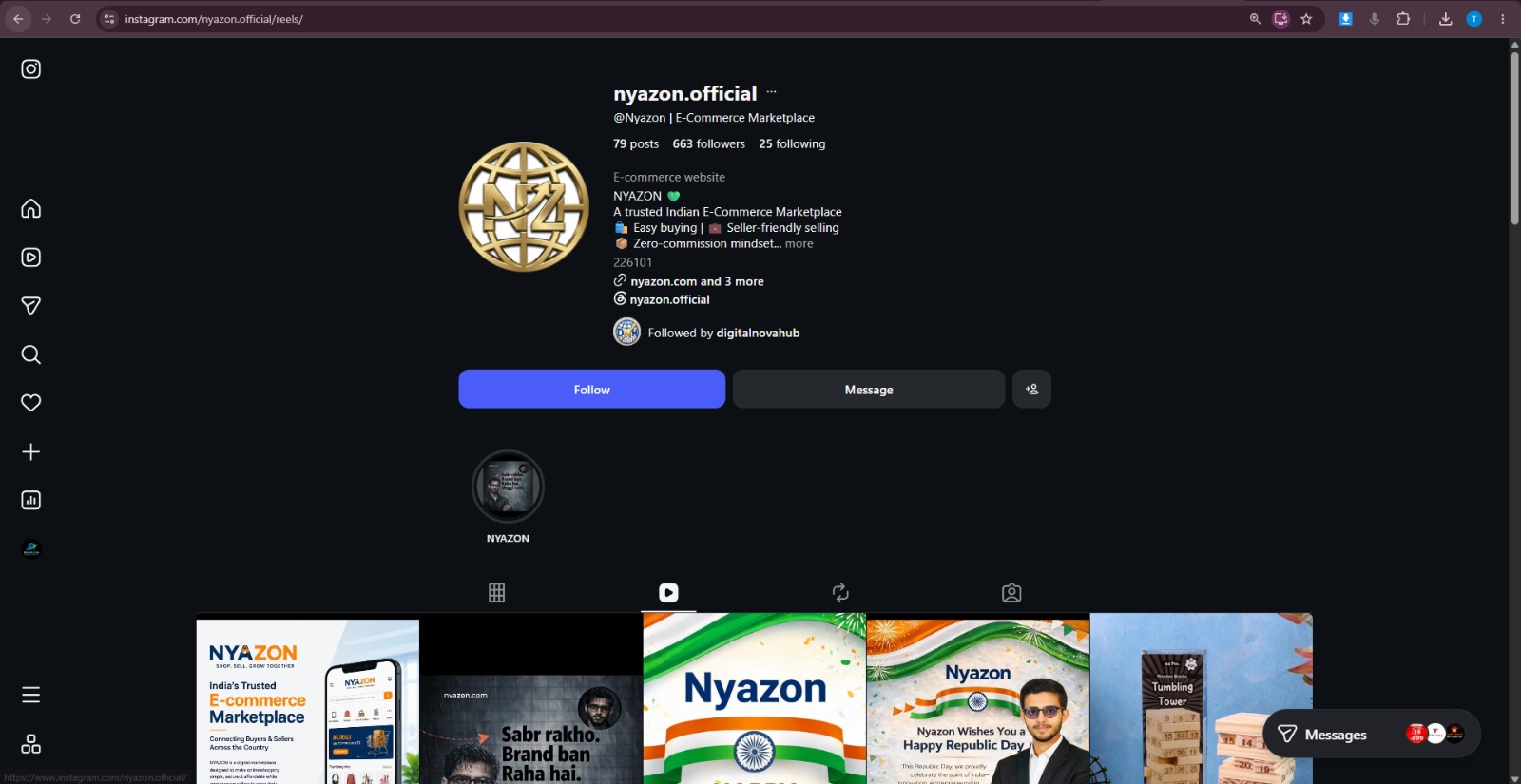1521x784 pixels.
Task: Click the browser back arrow
Action: pos(18,19)
